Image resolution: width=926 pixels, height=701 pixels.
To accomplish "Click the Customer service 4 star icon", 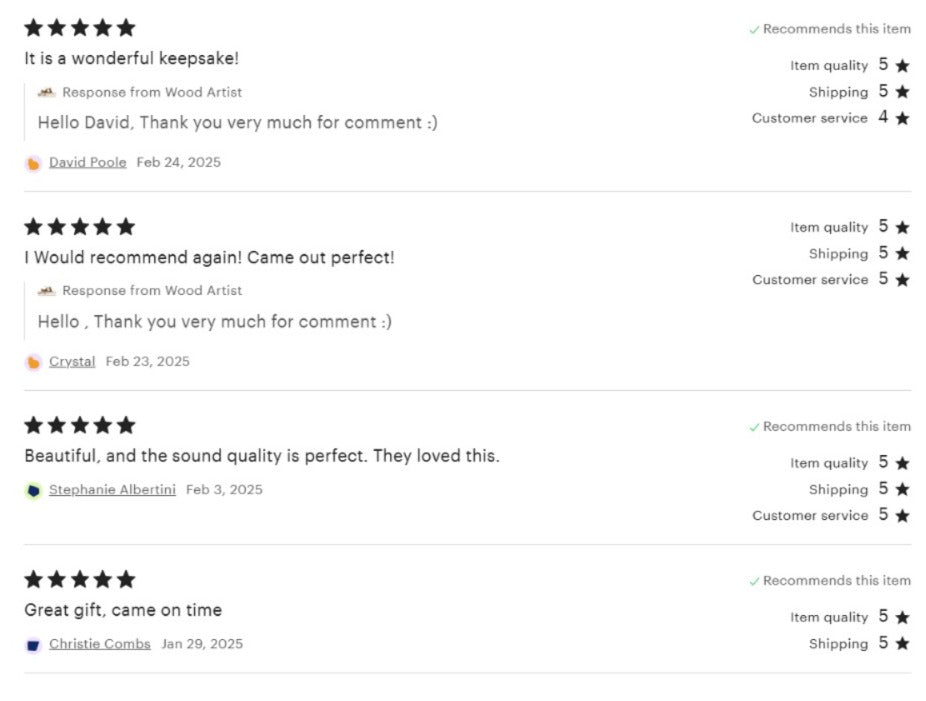I will [x=902, y=118].
